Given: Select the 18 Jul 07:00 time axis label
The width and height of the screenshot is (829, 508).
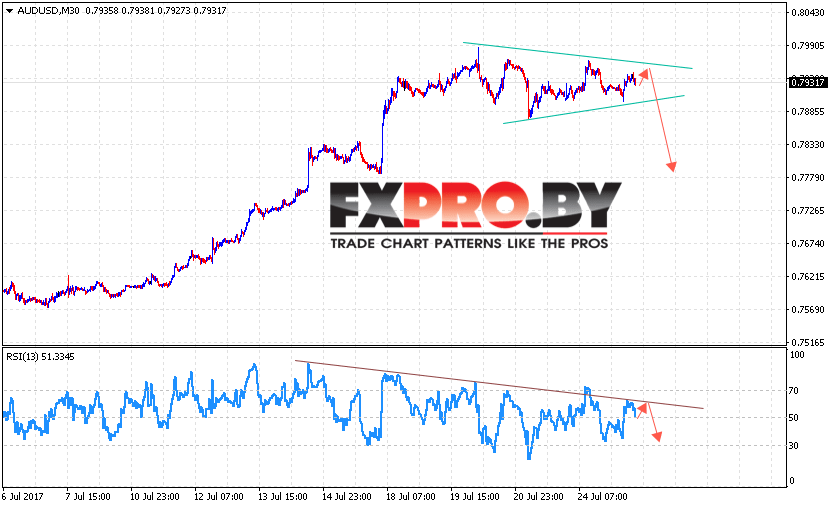Looking at the screenshot, I should pyautogui.click(x=410, y=496).
